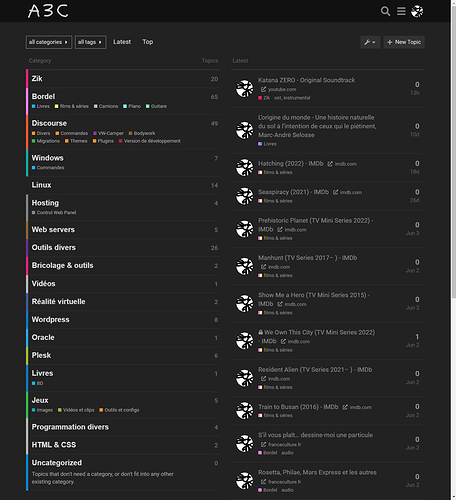Open the Programmation divers category

(70, 427)
